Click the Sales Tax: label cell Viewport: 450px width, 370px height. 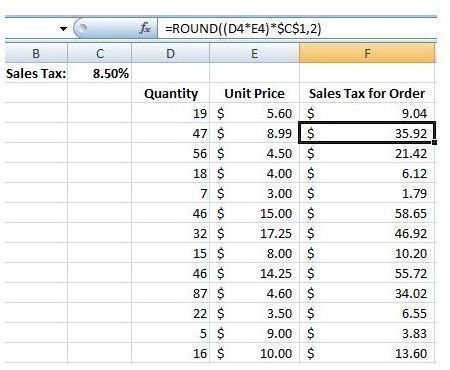click(36, 73)
